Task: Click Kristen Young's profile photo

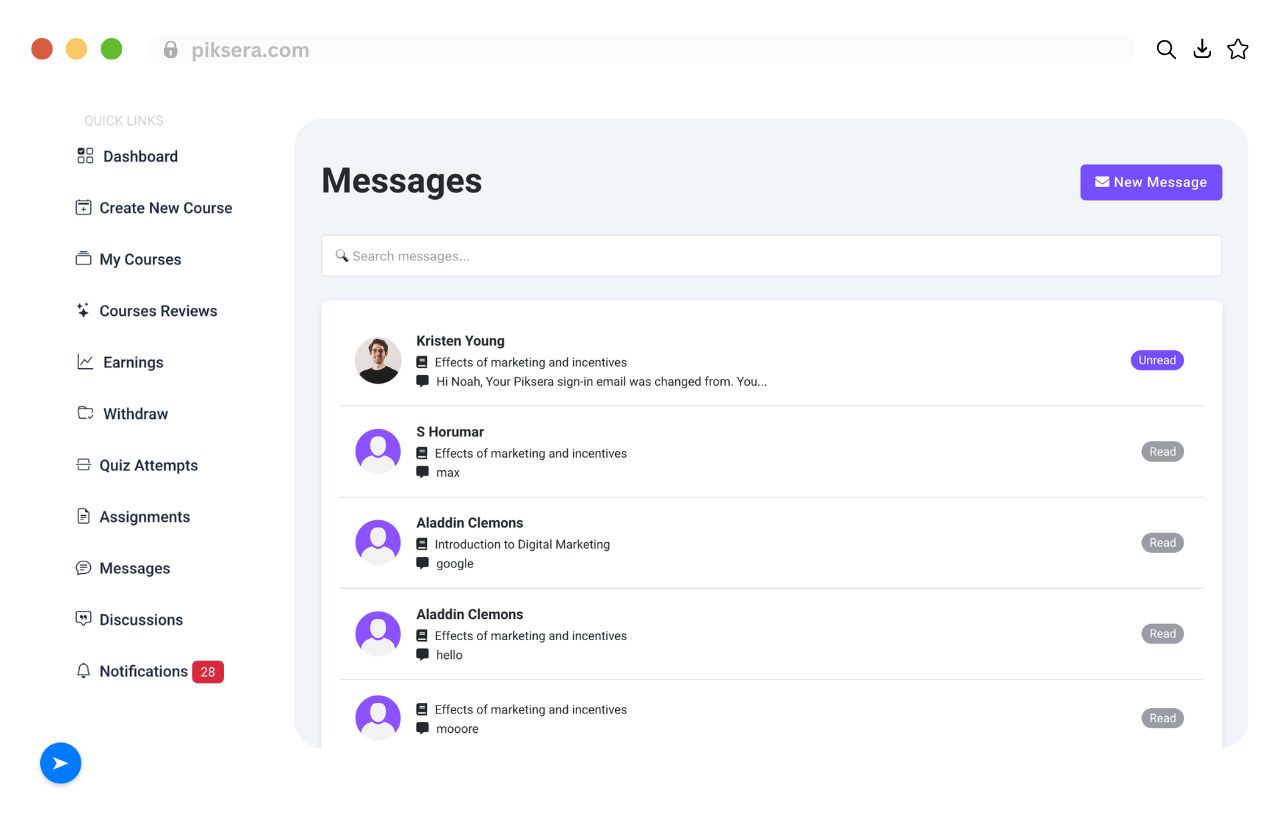Action: (378, 360)
